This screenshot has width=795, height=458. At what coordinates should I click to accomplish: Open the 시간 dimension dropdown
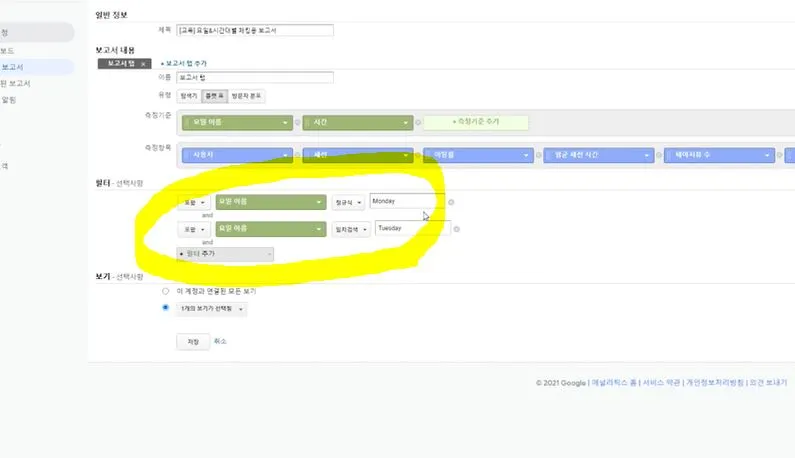pos(358,122)
